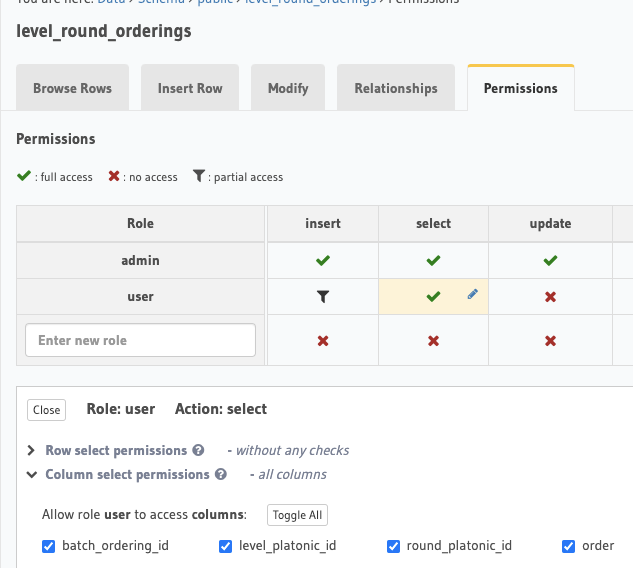This screenshot has height=568, width=633.
Task: Uncheck the level_platonic_id column checkbox
Action: click(225, 546)
